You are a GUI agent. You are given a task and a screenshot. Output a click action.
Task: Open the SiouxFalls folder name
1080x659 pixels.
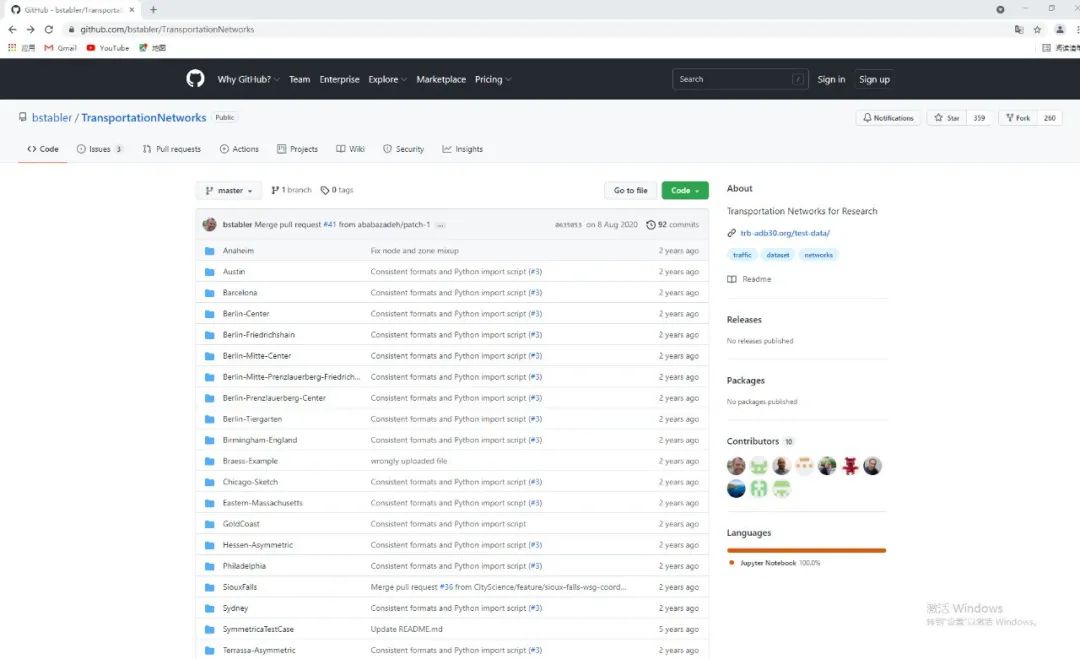click(x=240, y=587)
